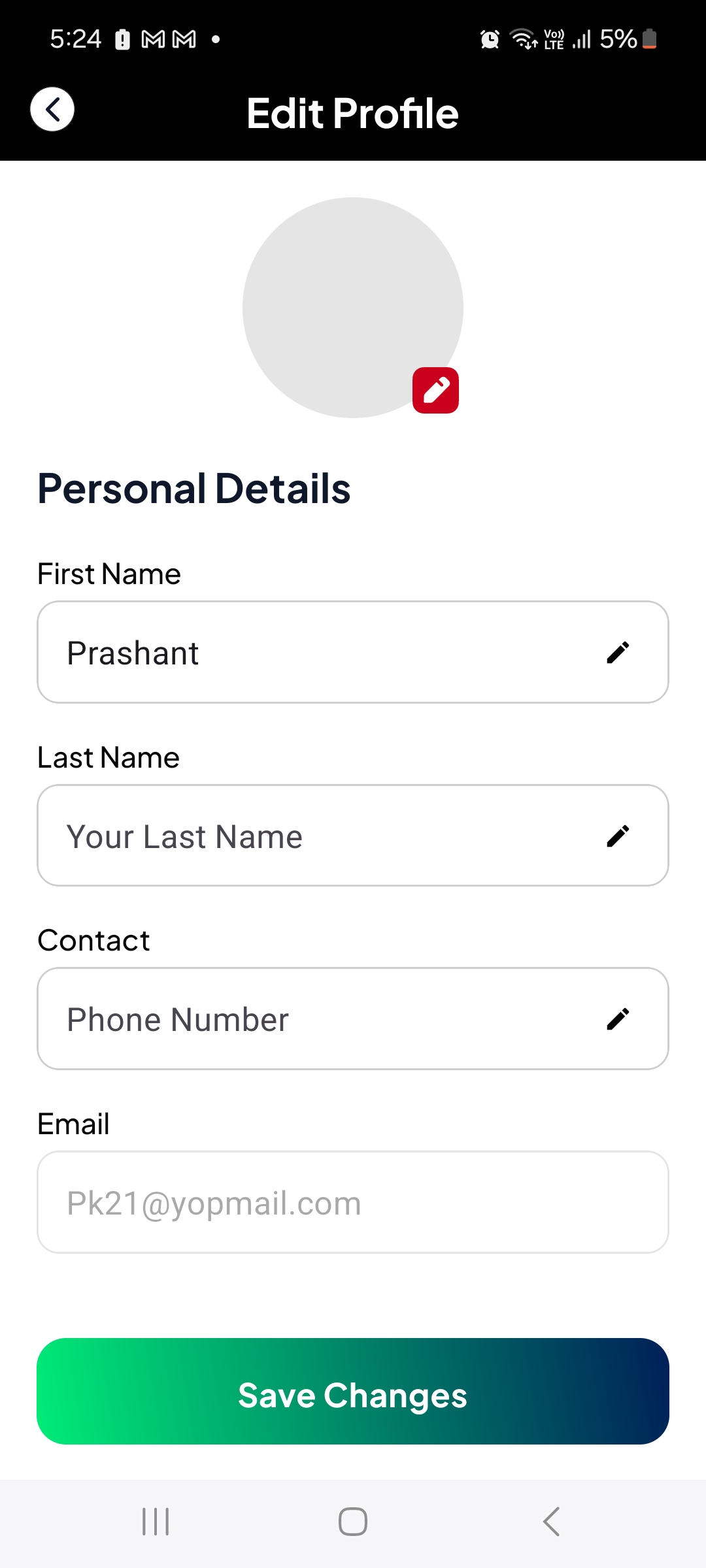Tap the Edit Profile title
This screenshot has height=1568, width=706.
[353, 113]
